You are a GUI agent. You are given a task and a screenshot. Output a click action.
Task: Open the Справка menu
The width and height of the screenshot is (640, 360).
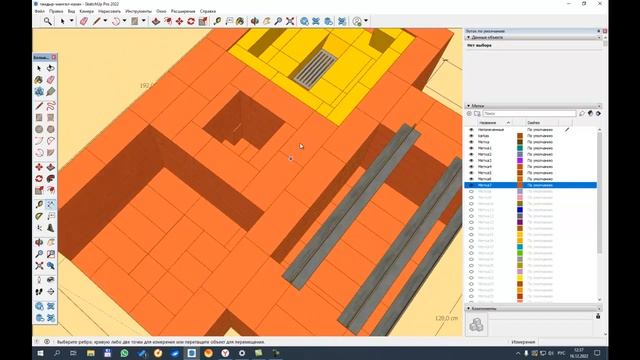tap(208, 11)
